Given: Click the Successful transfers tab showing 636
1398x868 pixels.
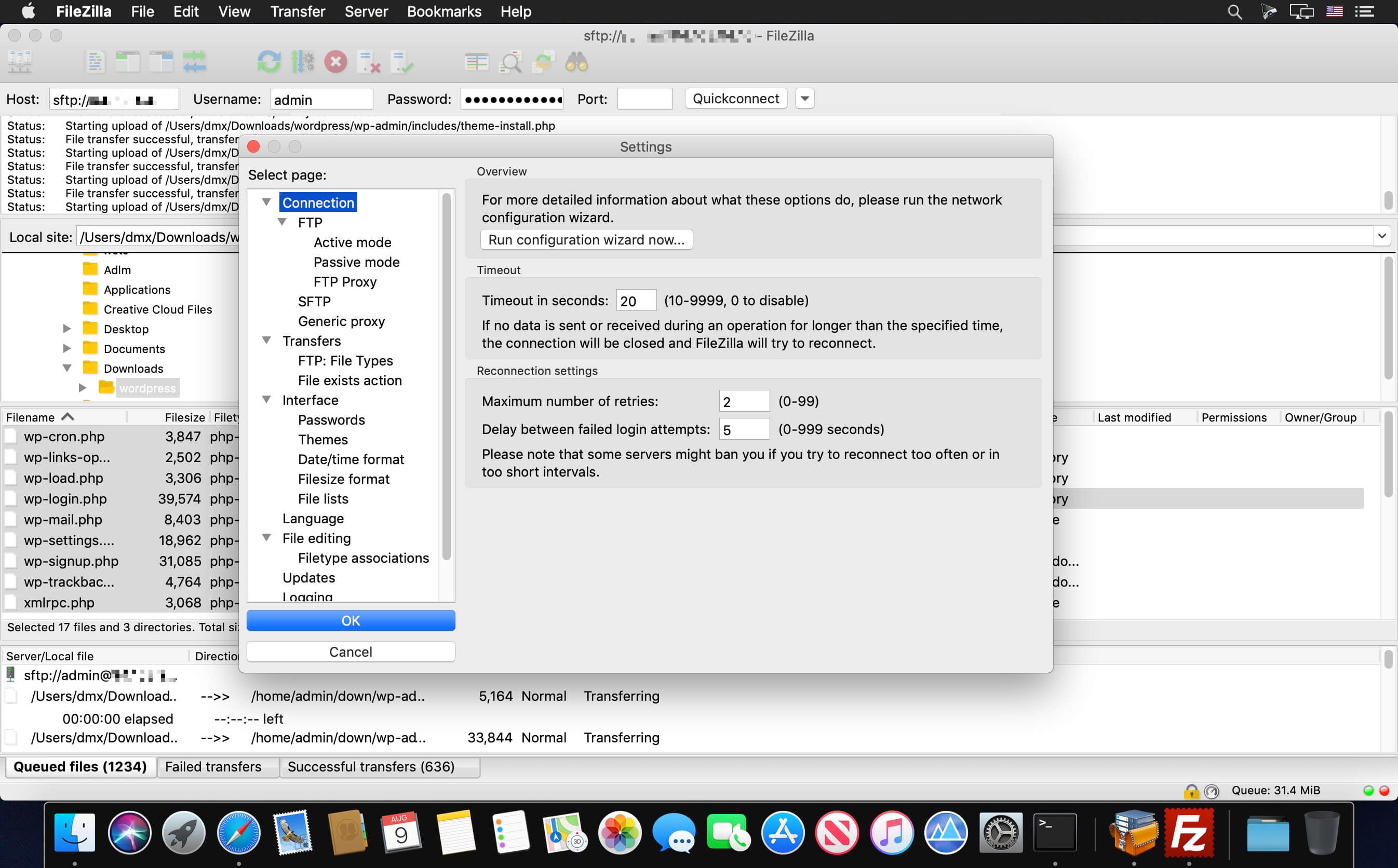Looking at the screenshot, I should pos(370,767).
